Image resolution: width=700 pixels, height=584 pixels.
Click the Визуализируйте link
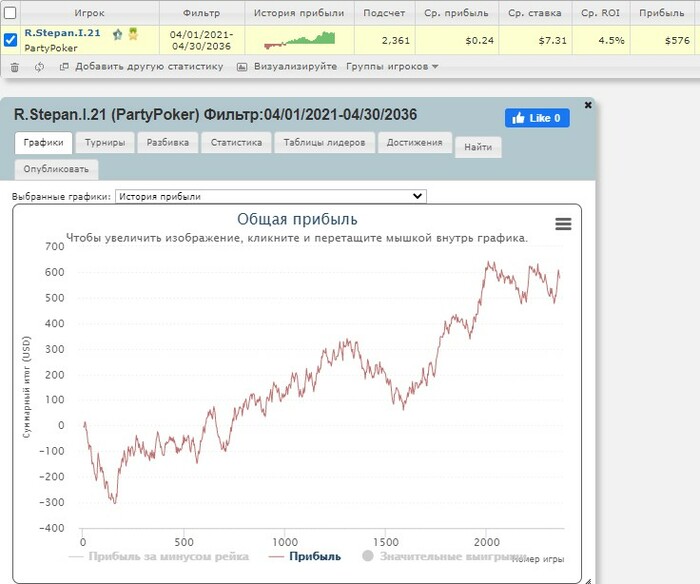[296, 67]
